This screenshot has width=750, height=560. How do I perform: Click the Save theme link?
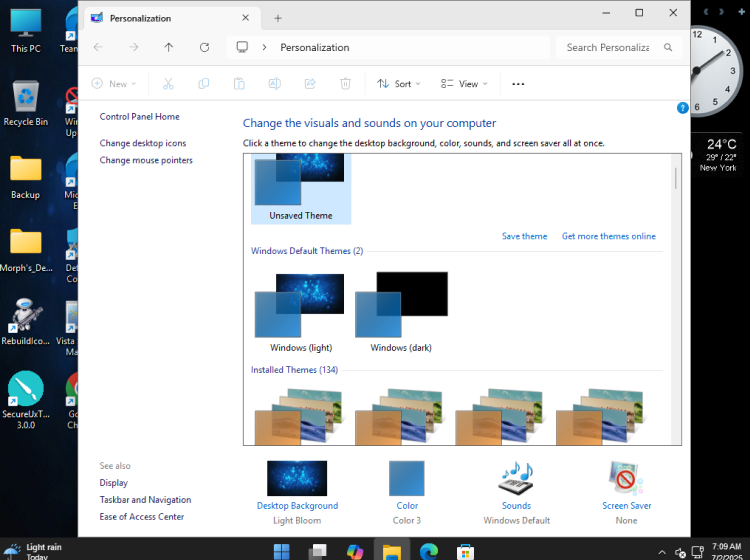tap(524, 236)
